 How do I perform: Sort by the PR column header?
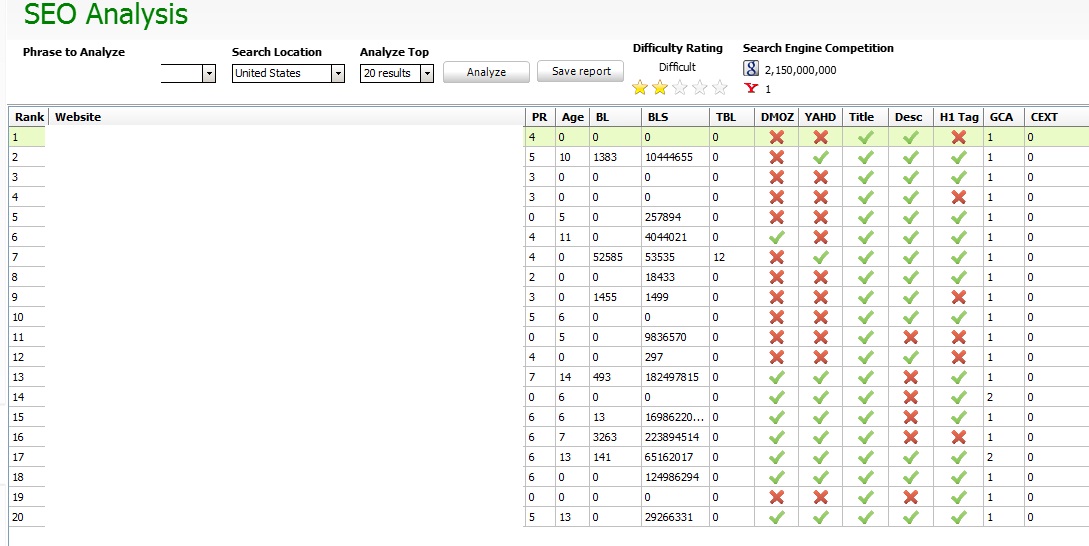pyautogui.click(x=540, y=117)
